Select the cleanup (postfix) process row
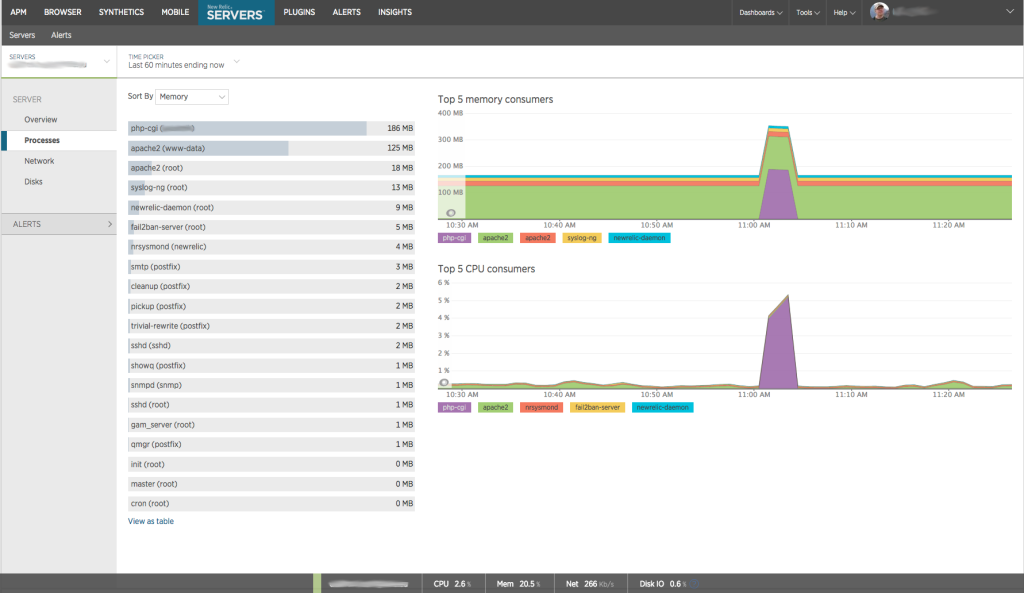This screenshot has height=593, width=1024. [271, 286]
